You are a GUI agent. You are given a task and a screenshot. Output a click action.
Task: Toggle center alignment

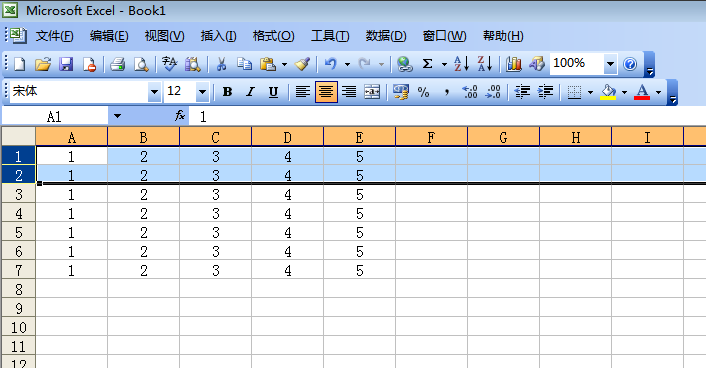(x=326, y=92)
